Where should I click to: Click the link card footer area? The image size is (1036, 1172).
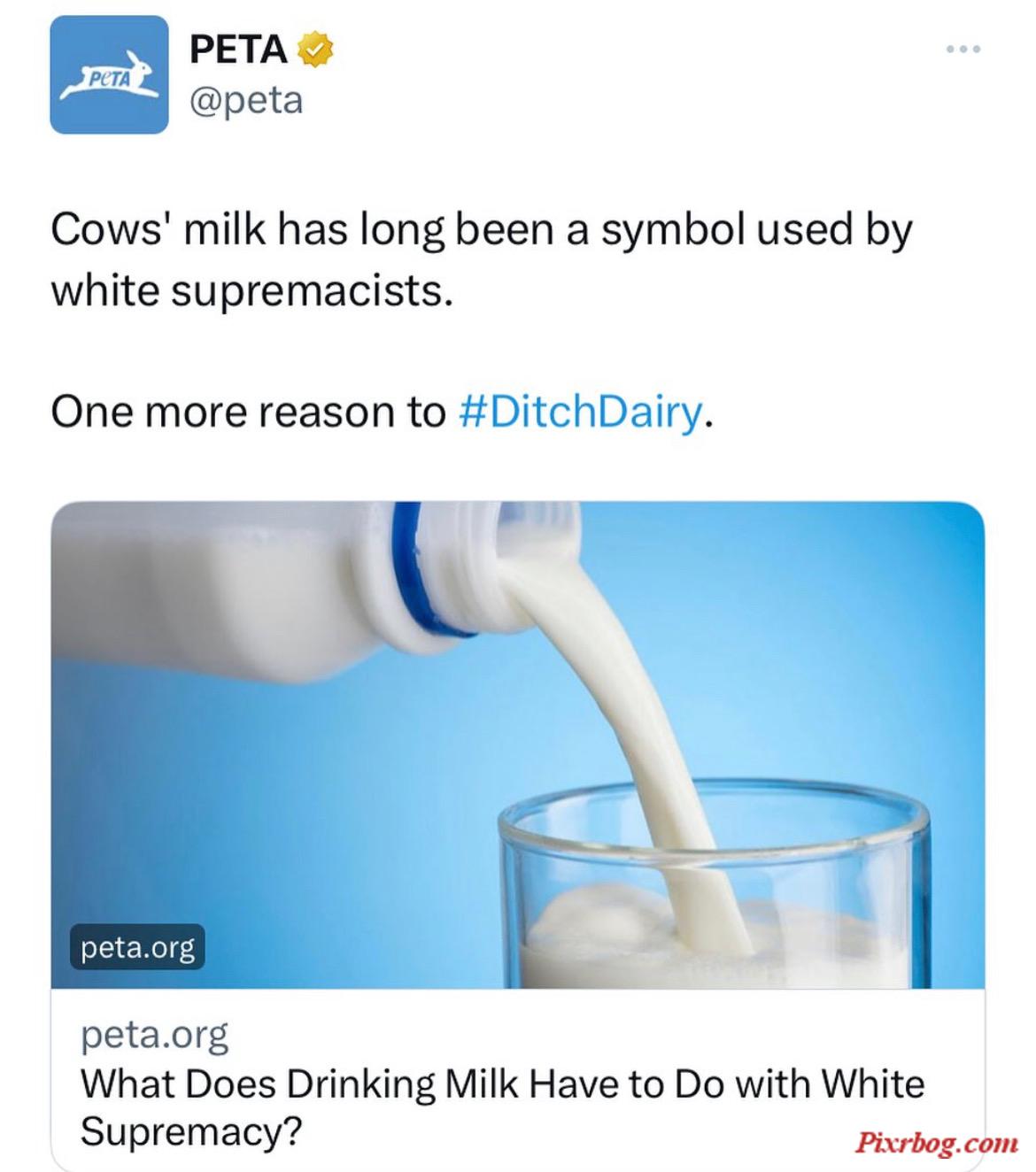point(518,1080)
